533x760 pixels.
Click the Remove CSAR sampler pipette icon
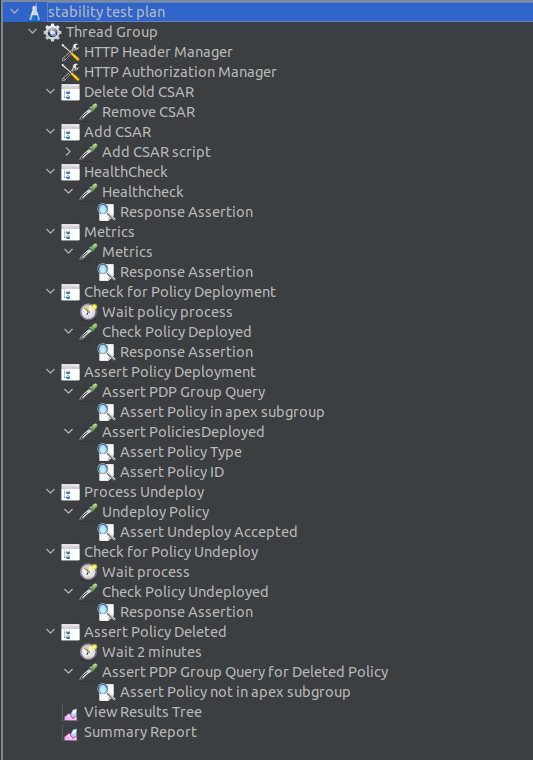click(x=88, y=112)
